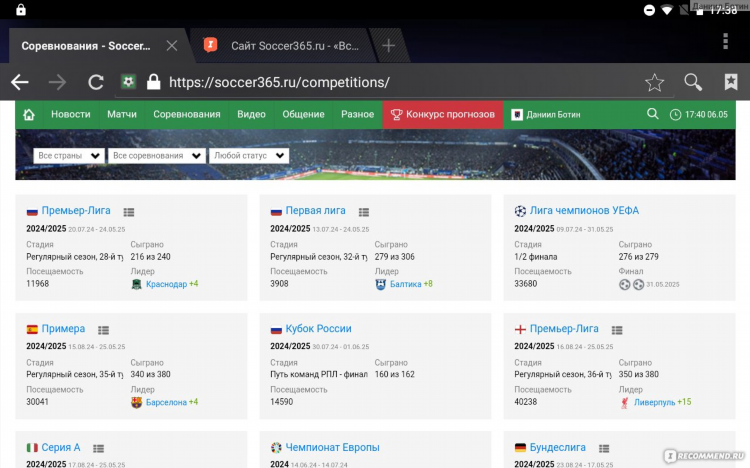Open the bookmarks ribbon icon
Screen dimensions: 750x468
[731, 82]
